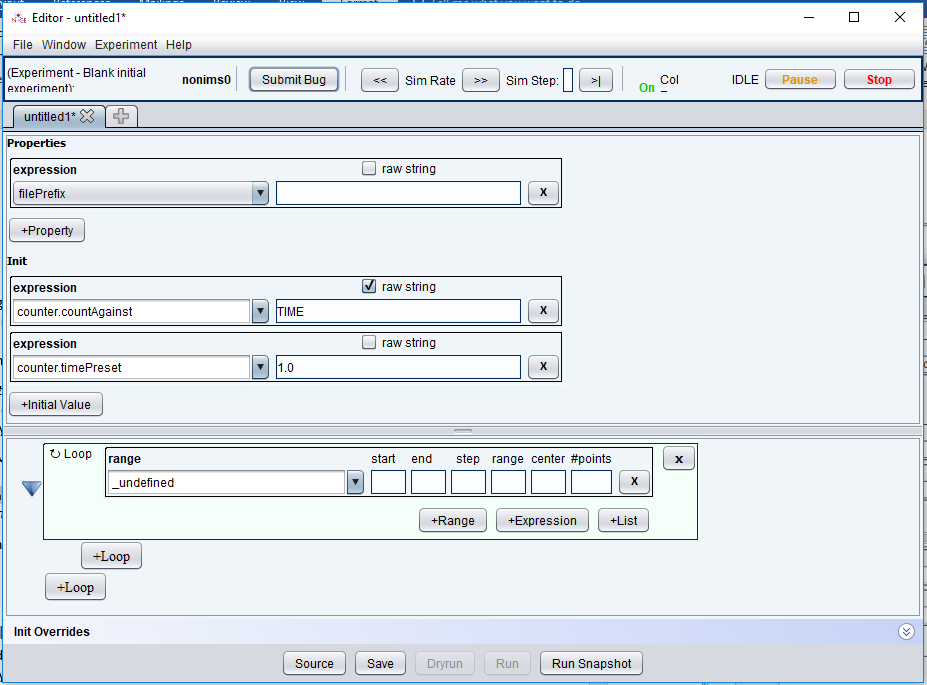Screen dimensions: 927x685
Task: Delete the whole Loop block with x
Action: coord(679,459)
